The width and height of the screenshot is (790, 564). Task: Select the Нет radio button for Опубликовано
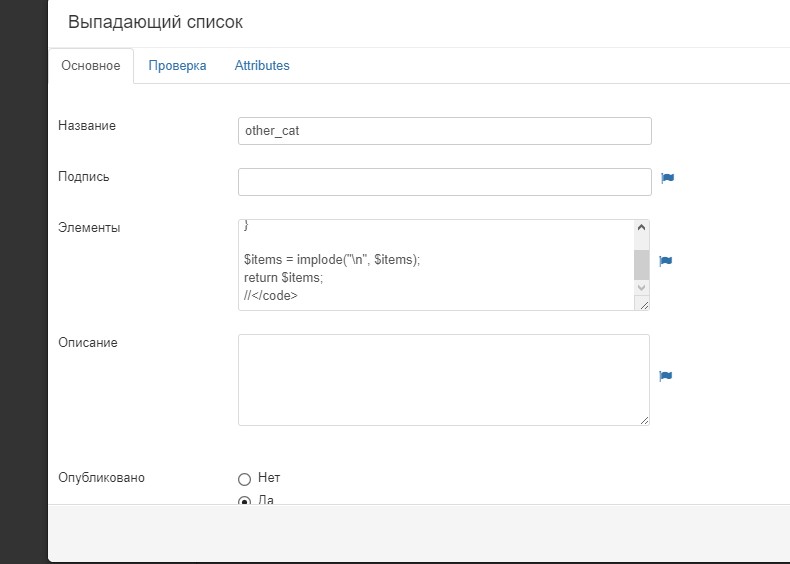(245, 479)
